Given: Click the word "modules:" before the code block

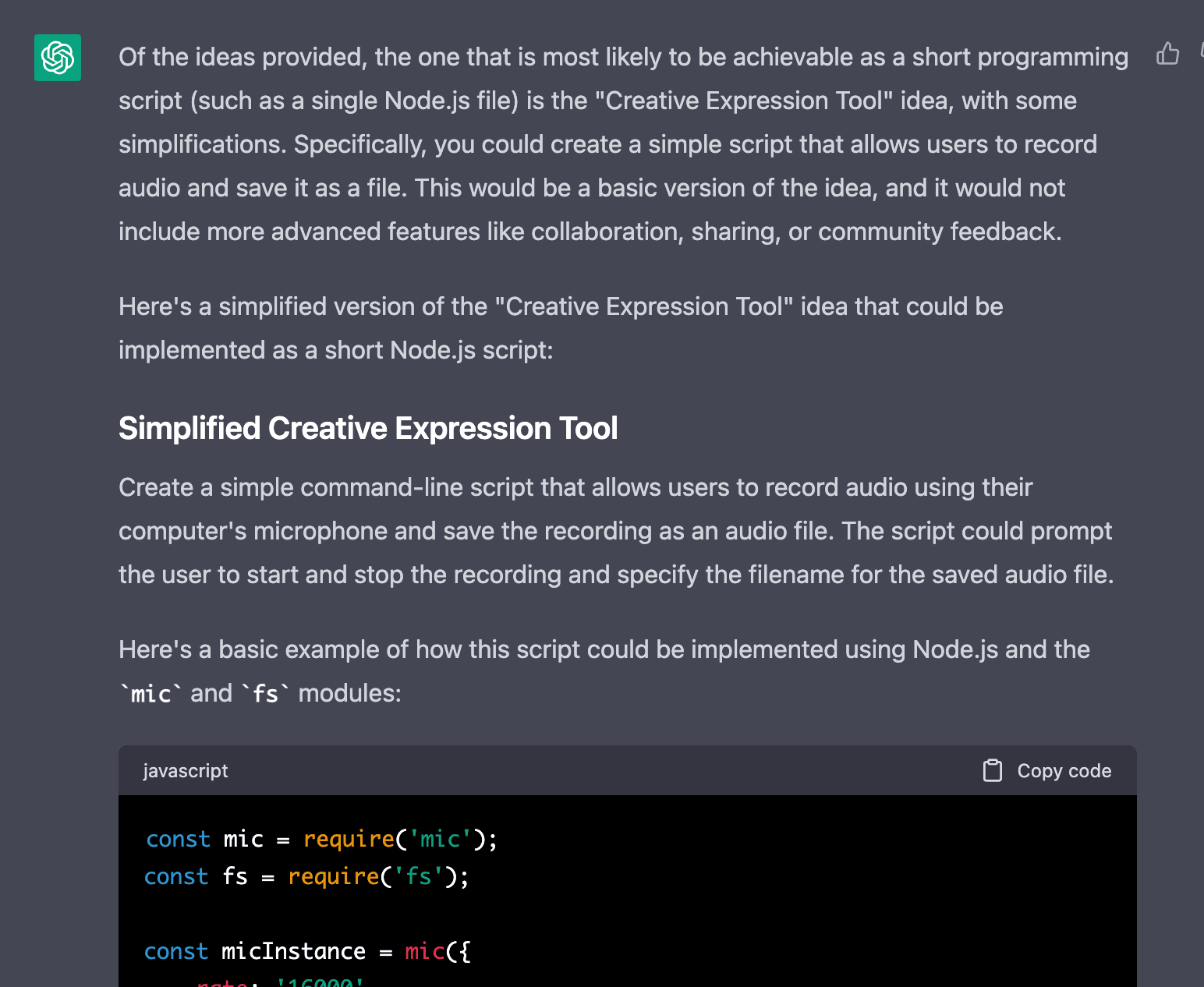Looking at the screenshot, I should 349,693.
